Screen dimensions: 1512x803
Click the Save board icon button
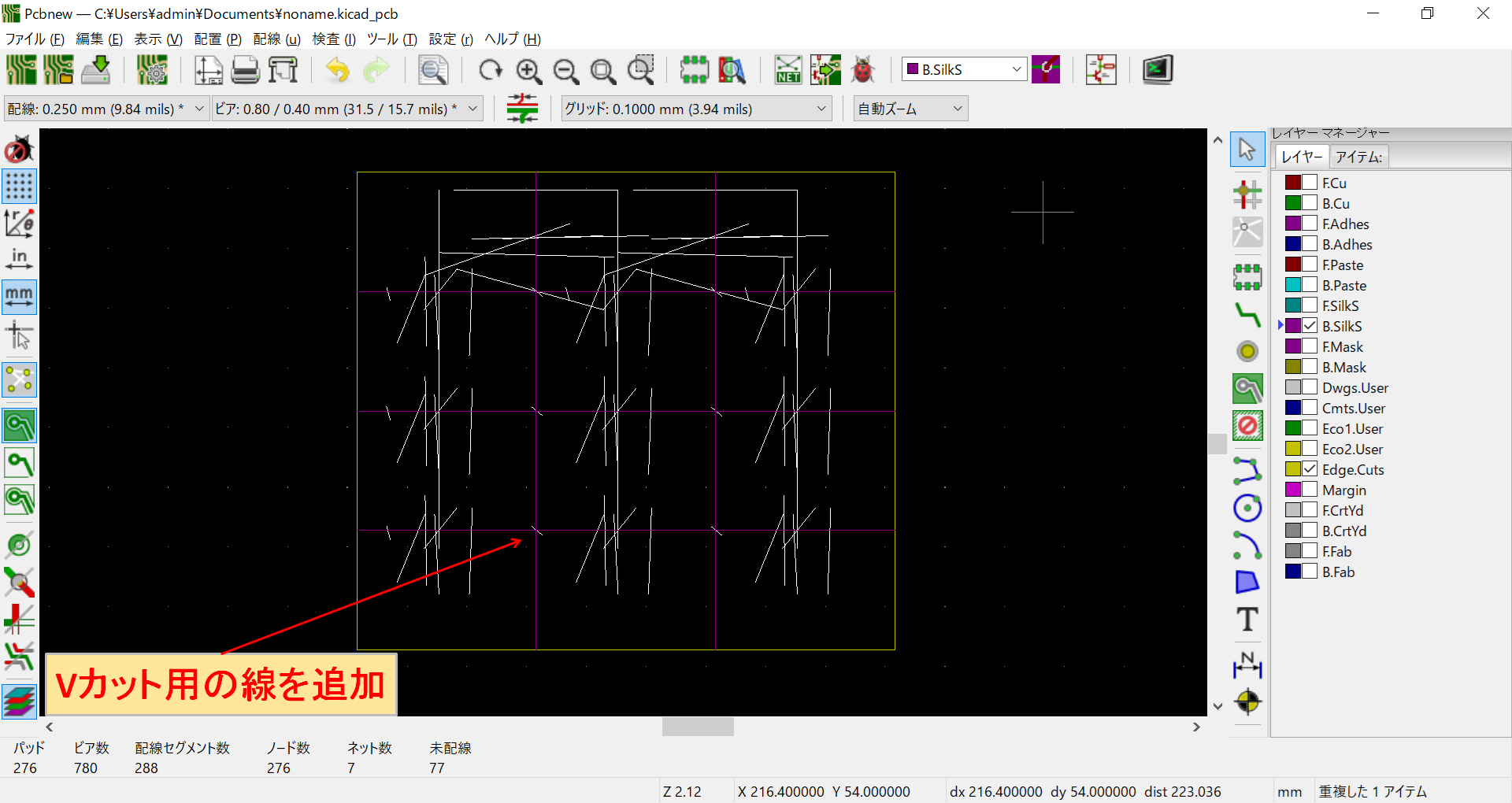tap(96, 69)
